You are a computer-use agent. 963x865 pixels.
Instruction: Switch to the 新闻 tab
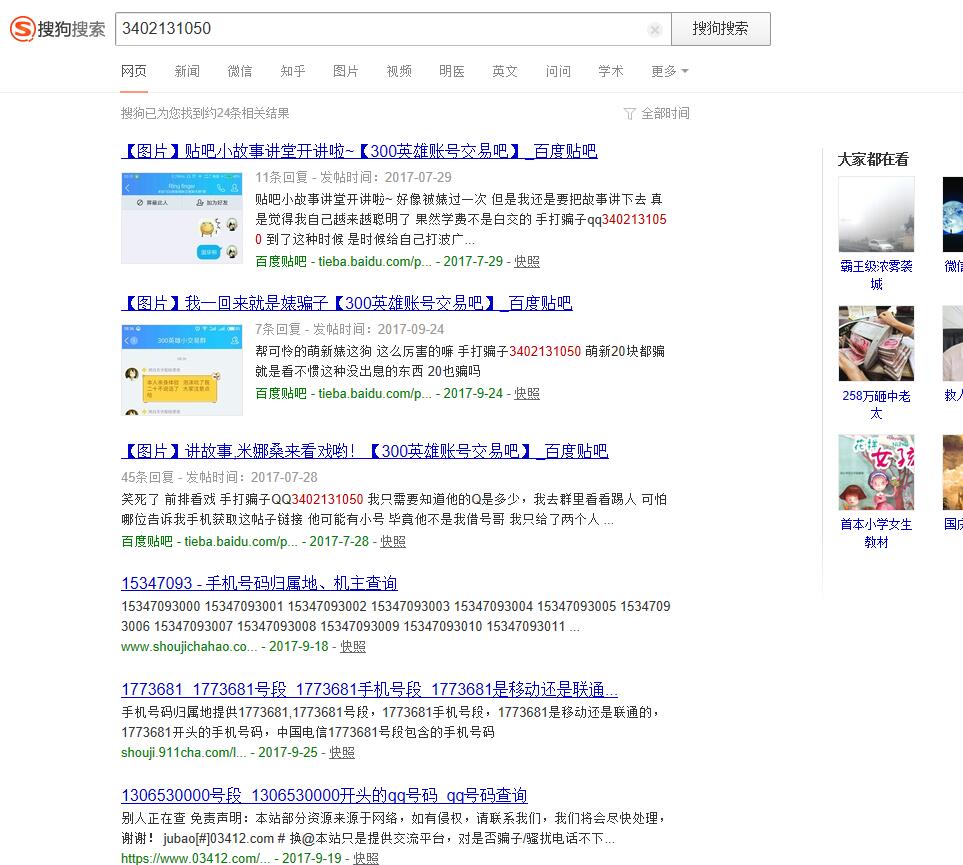tap(187, 71)
